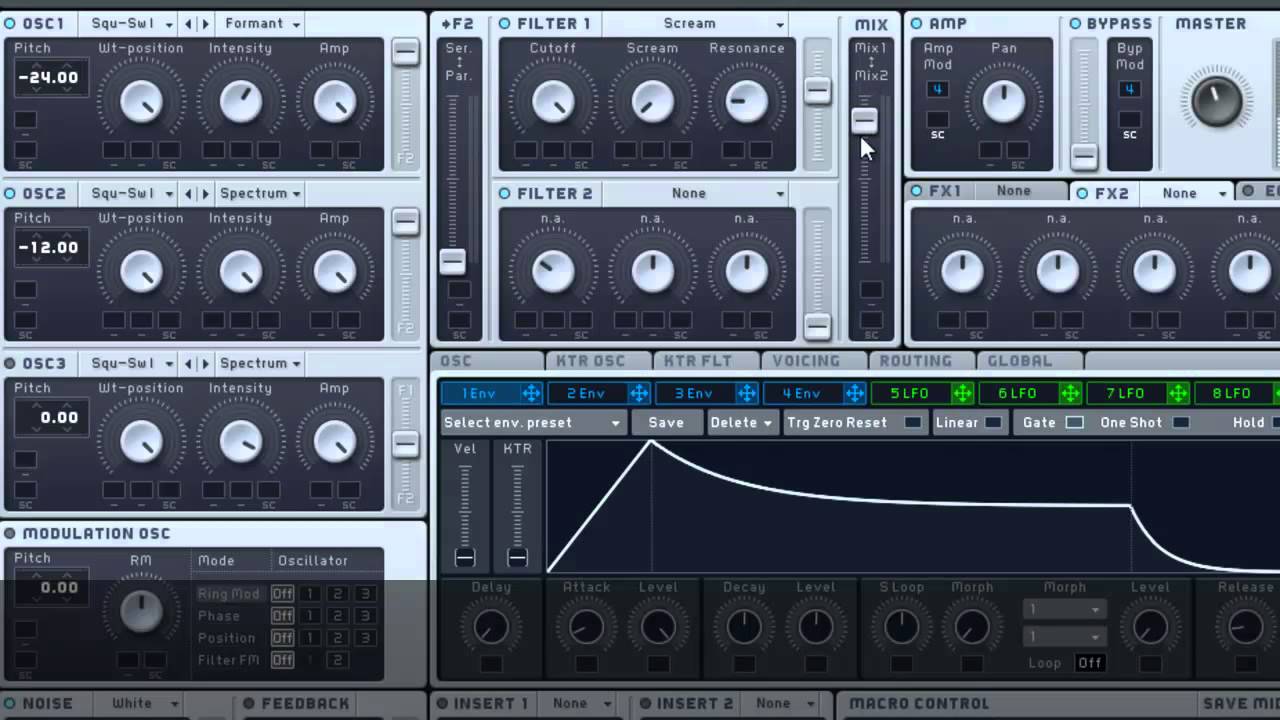The image size is (1280, 720).
Task: Click the envelope Attack knob
Action: 586,627
